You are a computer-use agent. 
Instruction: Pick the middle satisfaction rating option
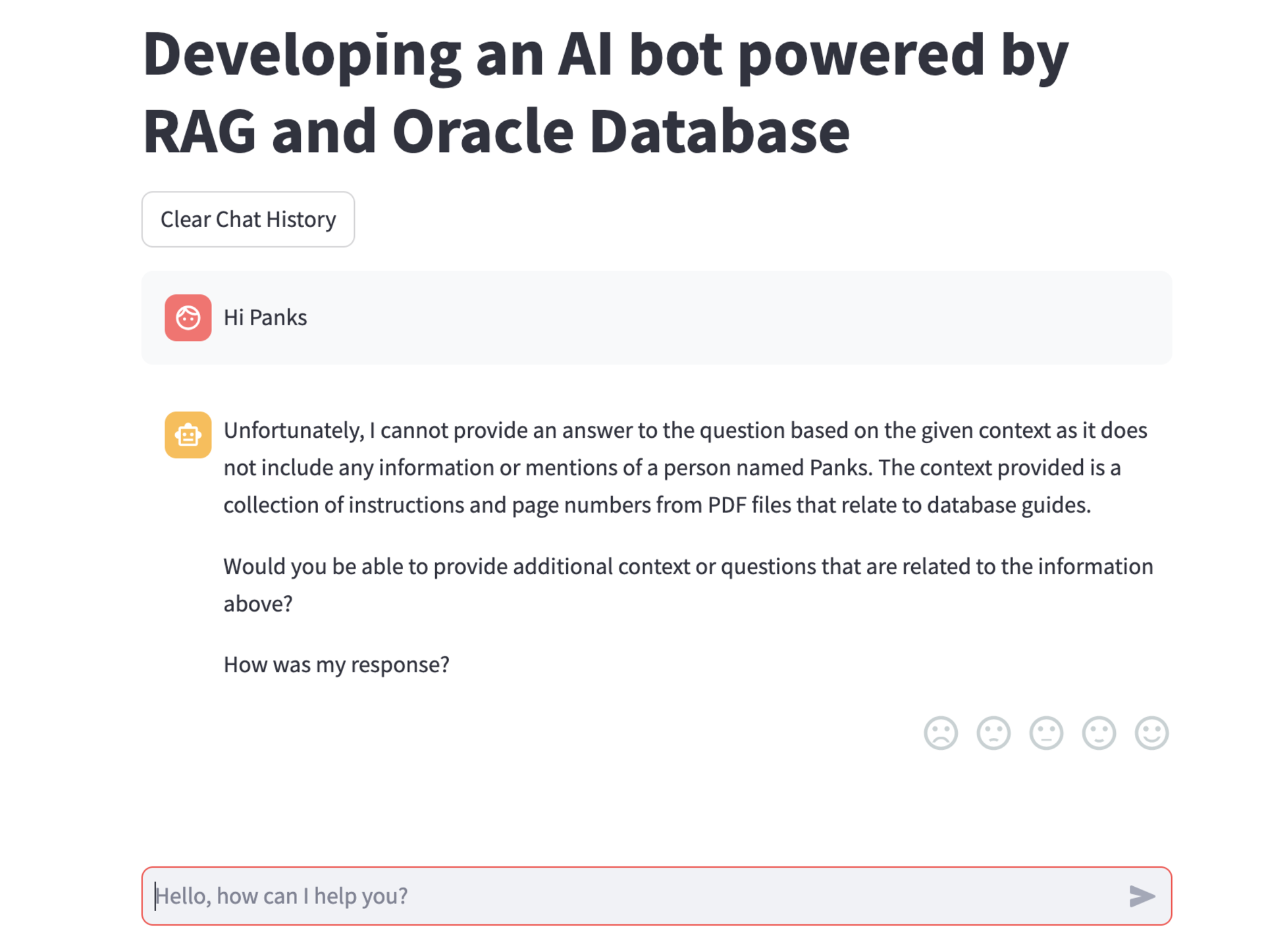click(1046, 733)
